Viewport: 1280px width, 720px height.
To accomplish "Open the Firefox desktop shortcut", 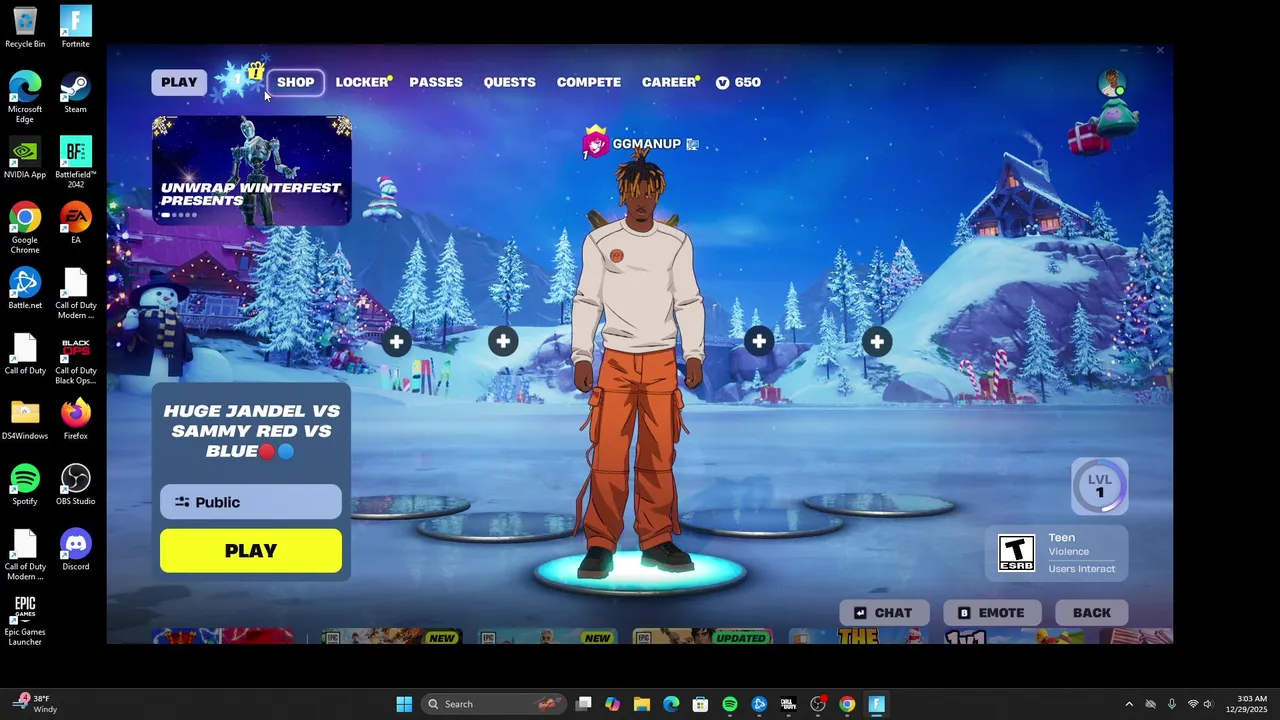I will pos(76,419).
